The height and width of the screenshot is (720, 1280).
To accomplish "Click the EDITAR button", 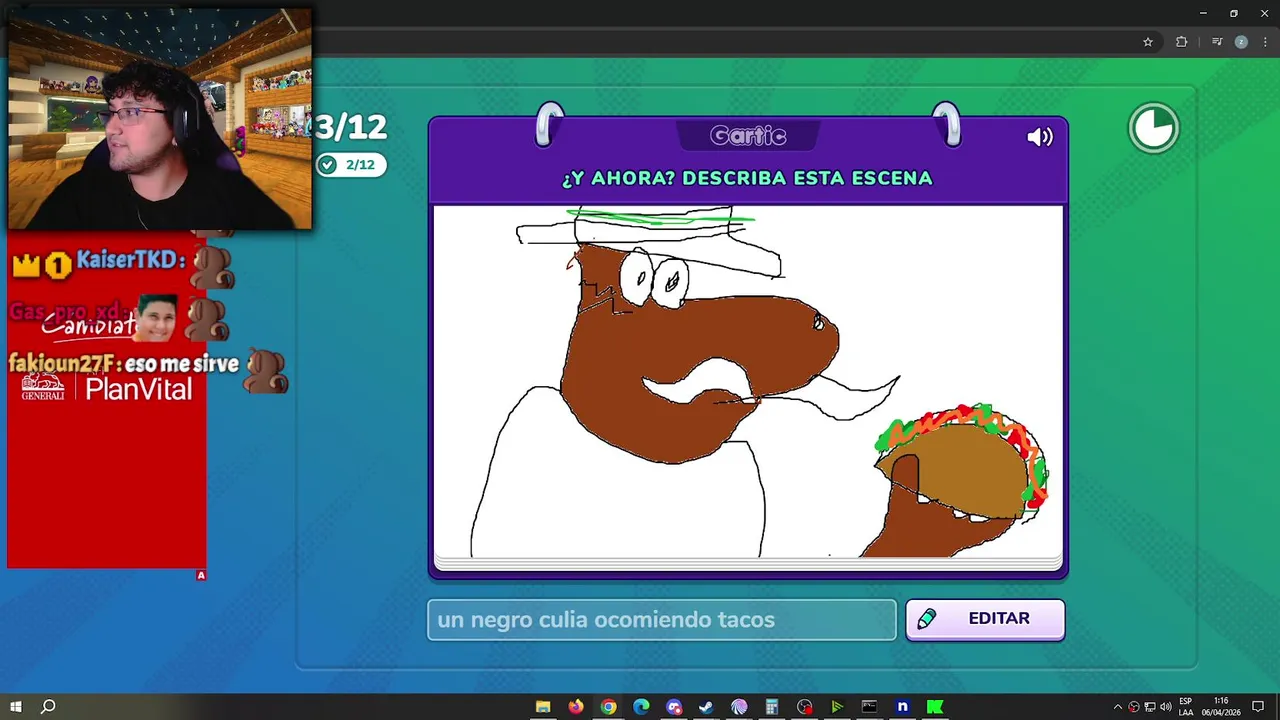I will tap(985, 619).
